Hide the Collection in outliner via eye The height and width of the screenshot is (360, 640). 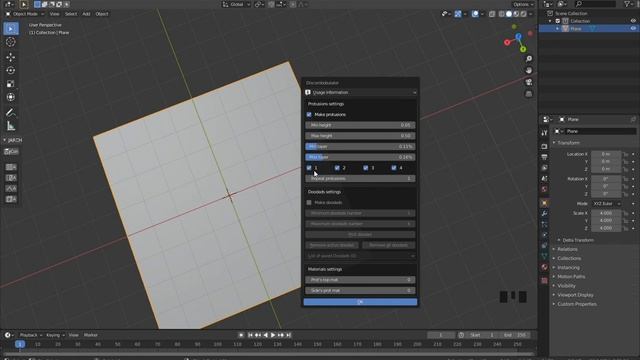pyautogui.click(x=633, y=21)
